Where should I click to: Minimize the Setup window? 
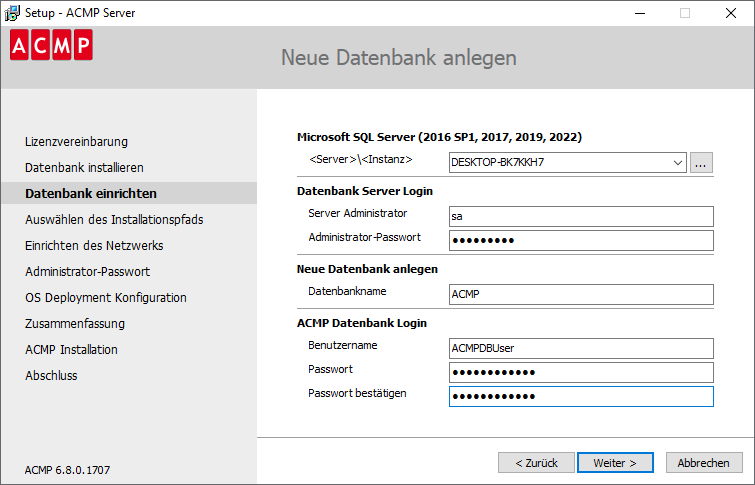(x=640, y=13)
